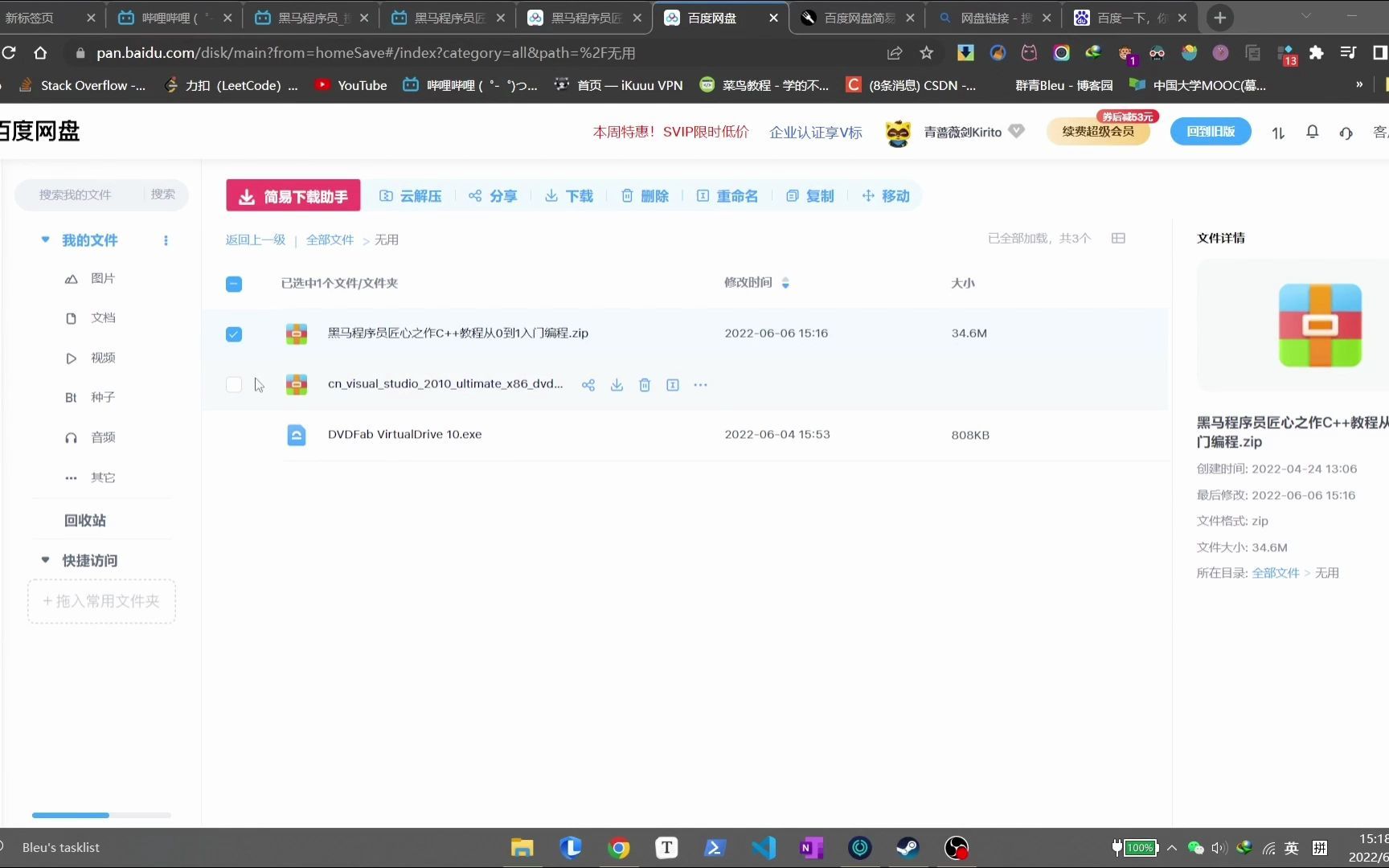Open 视频 videos category

pos(90,358)
